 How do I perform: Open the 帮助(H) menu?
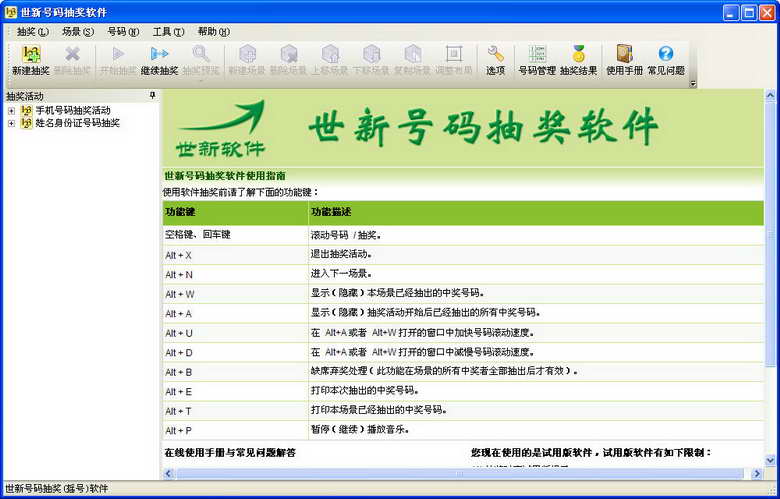(x=214, y=32)
